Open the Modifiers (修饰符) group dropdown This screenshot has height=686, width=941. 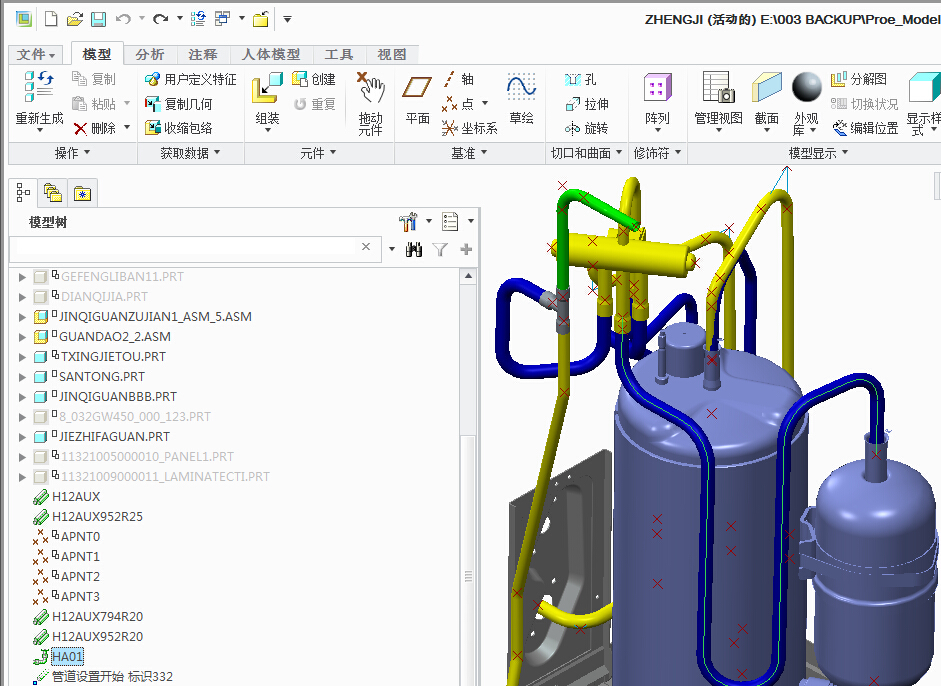click(657, 153)
